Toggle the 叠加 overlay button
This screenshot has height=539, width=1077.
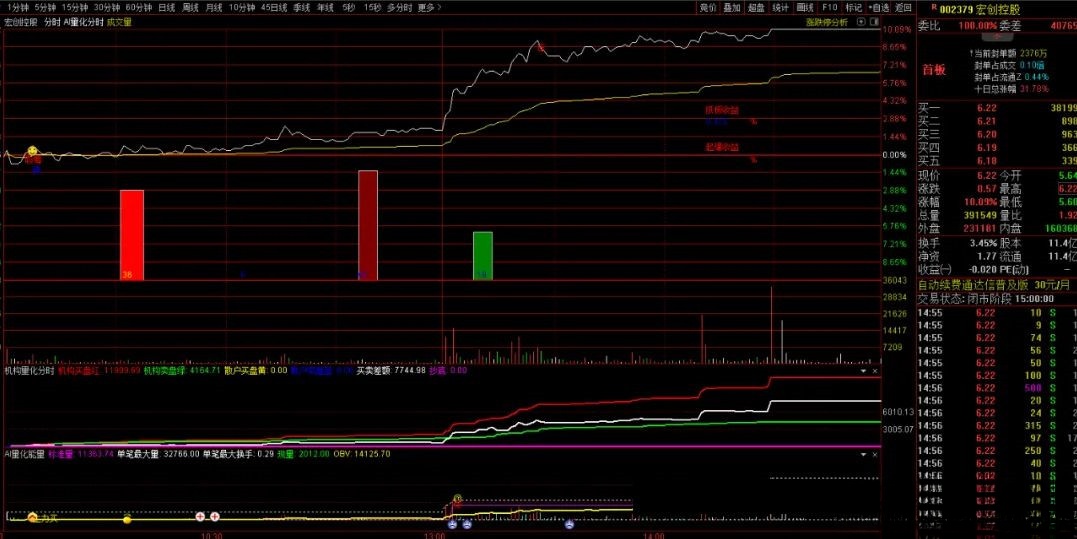point(732,7)
